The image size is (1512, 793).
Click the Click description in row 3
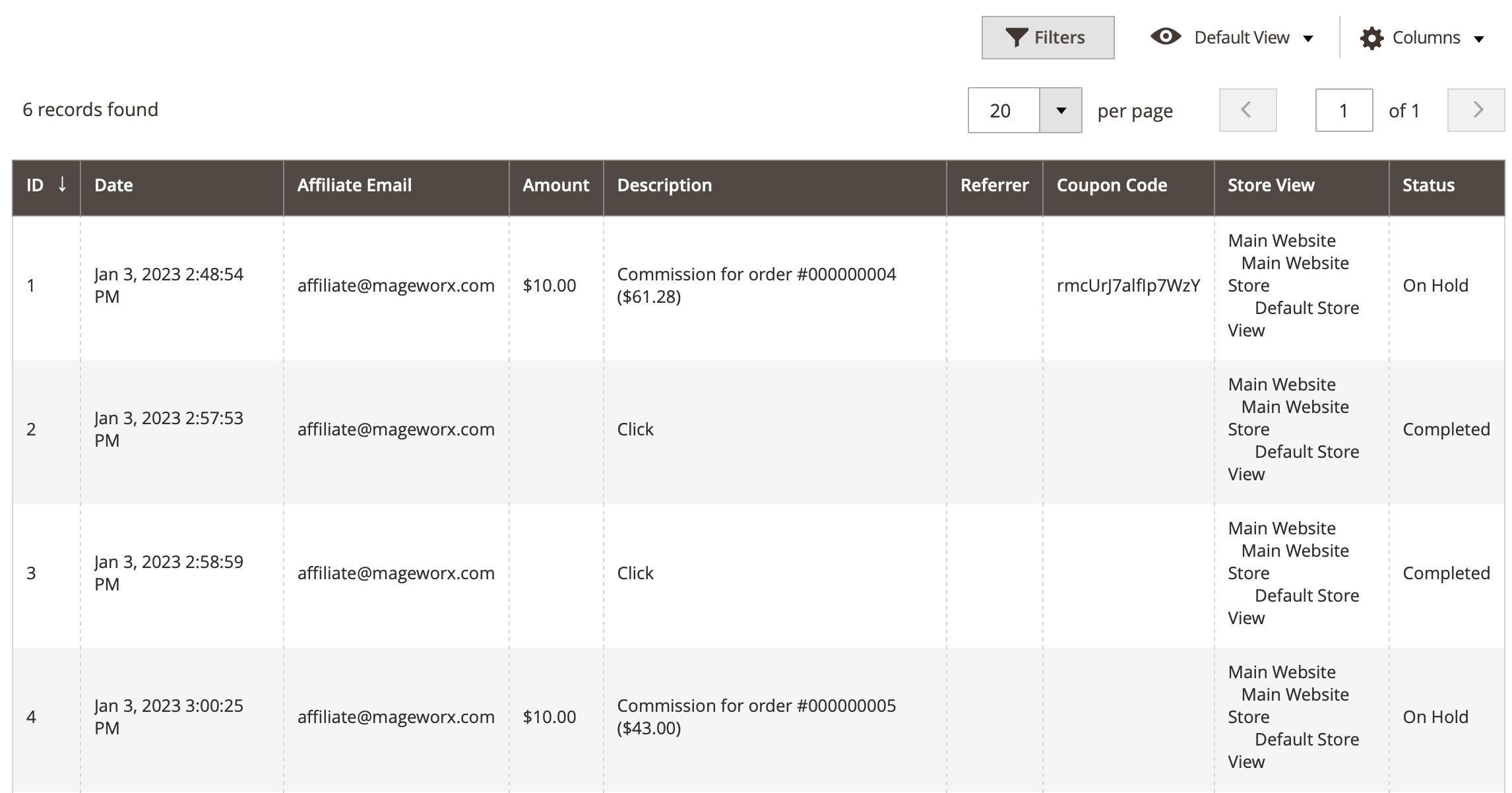point(635,573)
